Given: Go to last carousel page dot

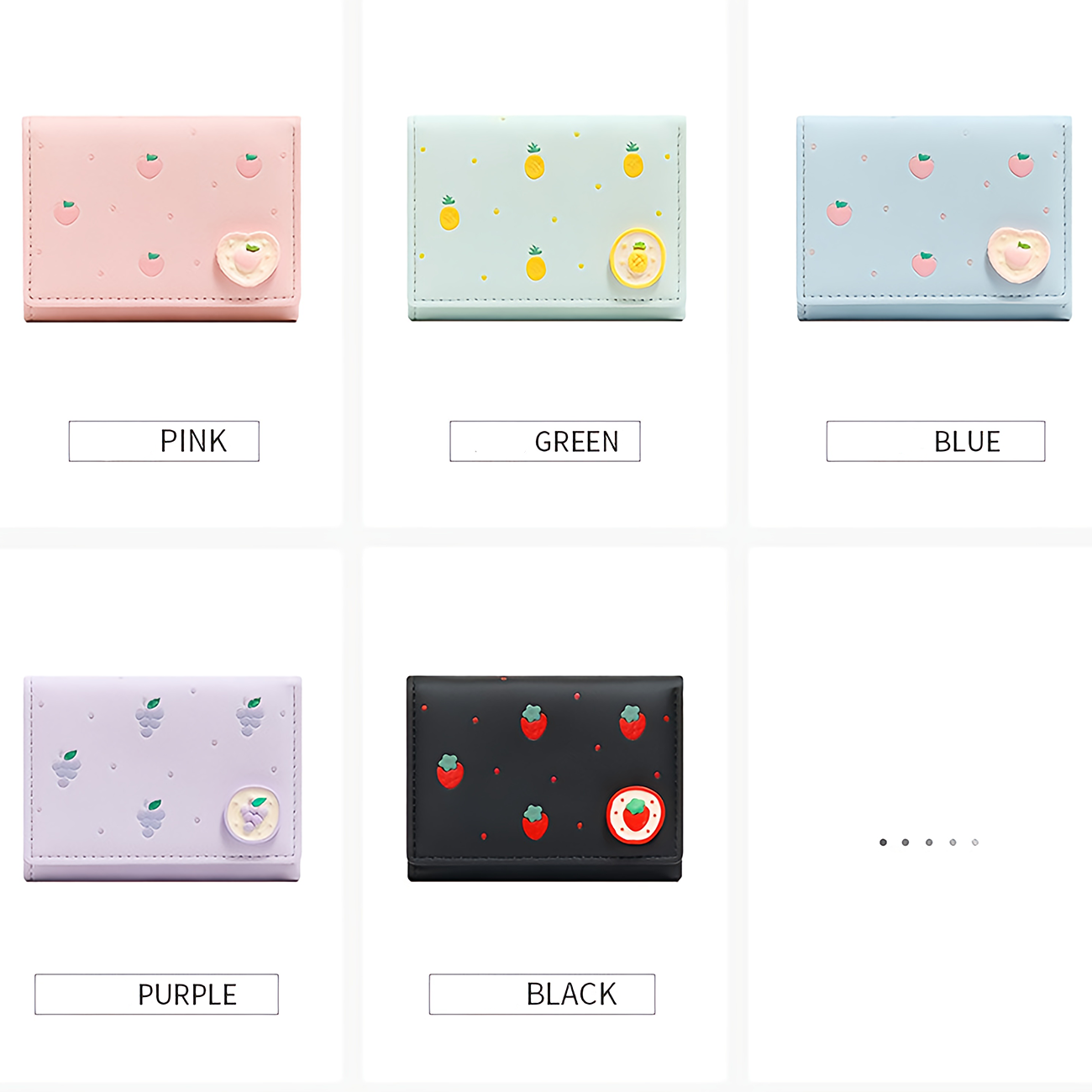Looking at the screenshot, I should pos(975,842).
